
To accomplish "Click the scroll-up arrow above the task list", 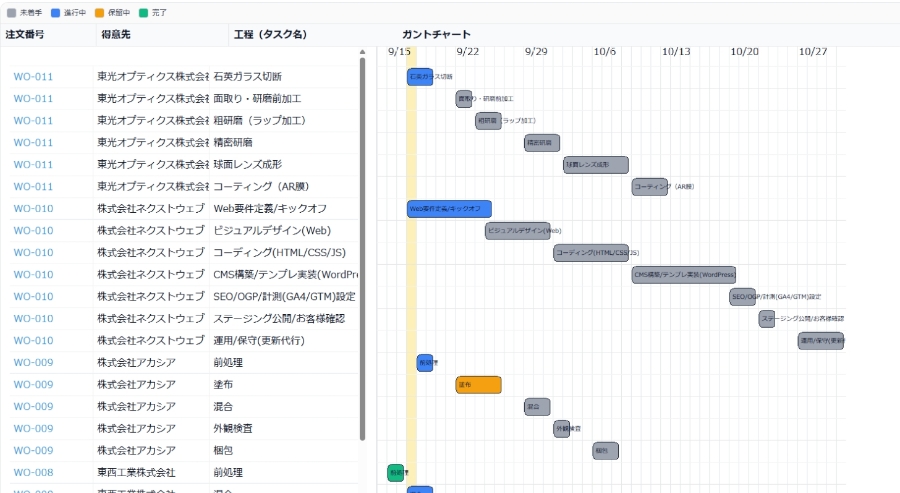I will (362, 50).
